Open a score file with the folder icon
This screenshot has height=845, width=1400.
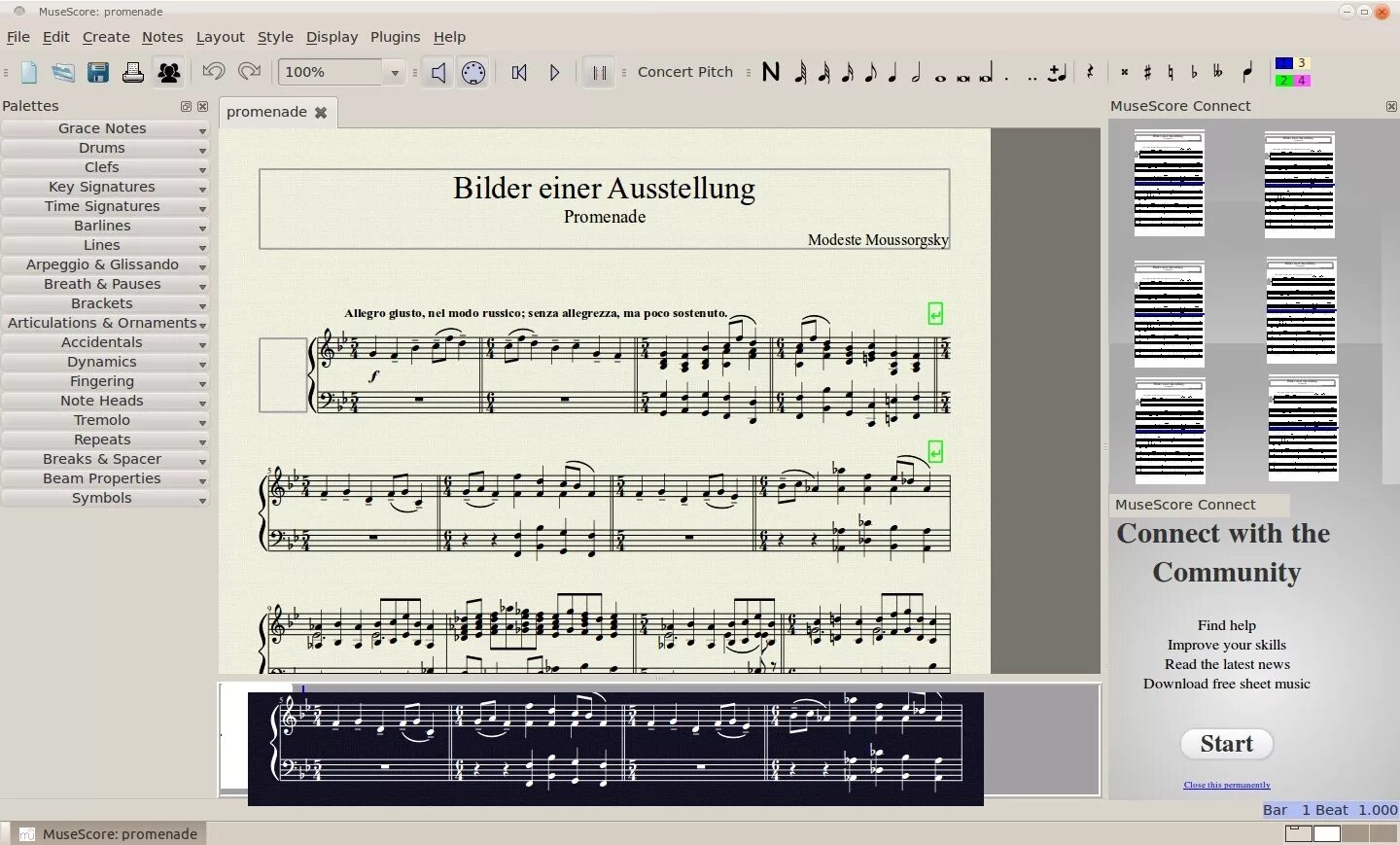(63, 72)
